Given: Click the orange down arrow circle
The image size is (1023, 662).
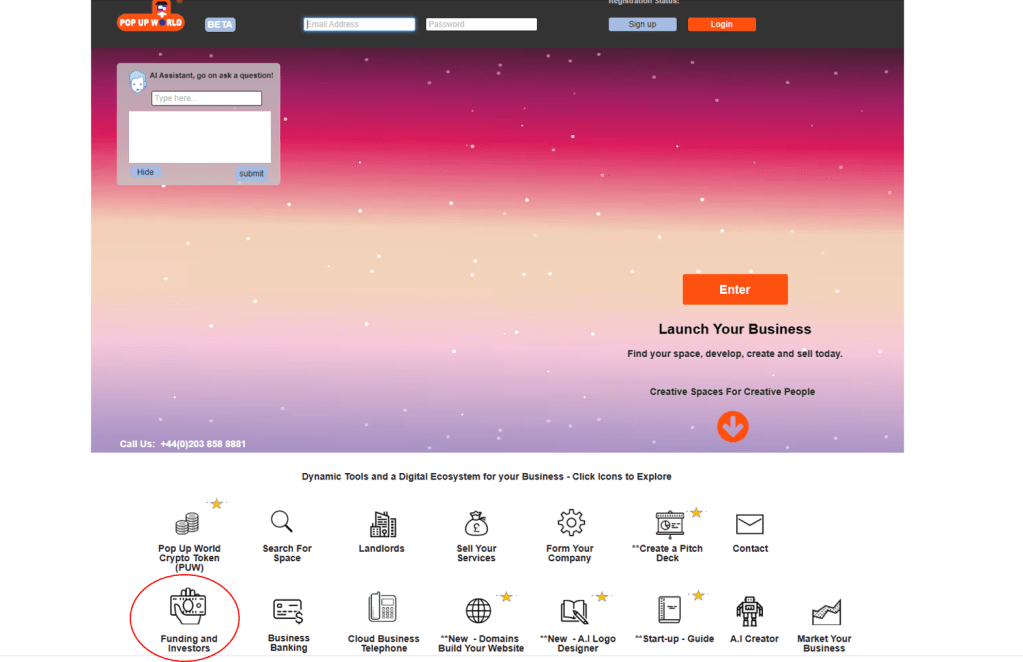Looking at the screenshot, I should [733, 427].
